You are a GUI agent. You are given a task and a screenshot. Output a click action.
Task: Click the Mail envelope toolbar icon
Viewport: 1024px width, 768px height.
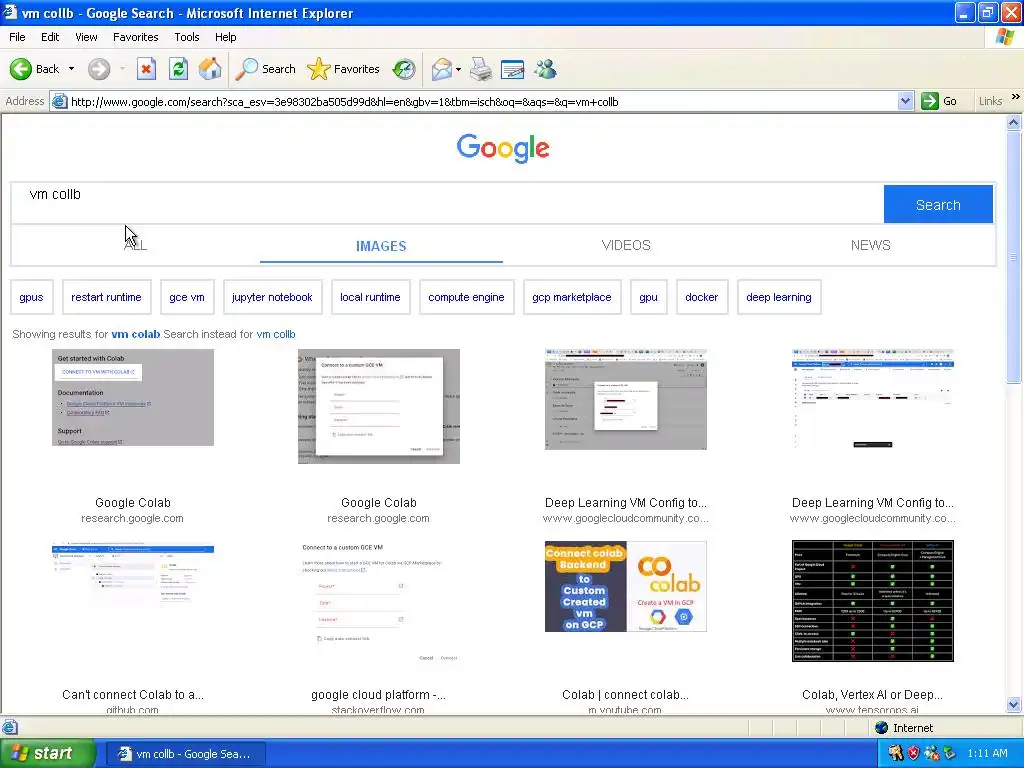pyautogui.click(x=442, y=69)
